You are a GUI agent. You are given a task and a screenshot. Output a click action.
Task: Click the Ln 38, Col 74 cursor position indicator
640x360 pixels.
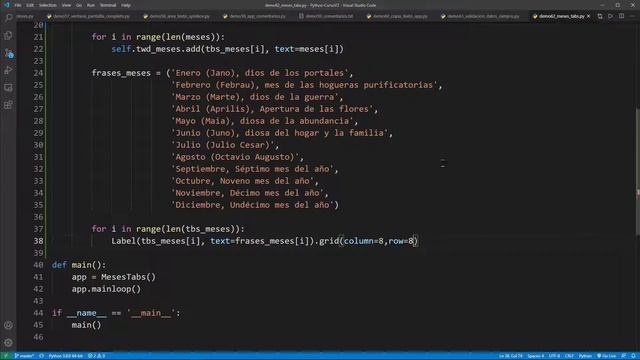pyautogui.click(x=511, y=356)
